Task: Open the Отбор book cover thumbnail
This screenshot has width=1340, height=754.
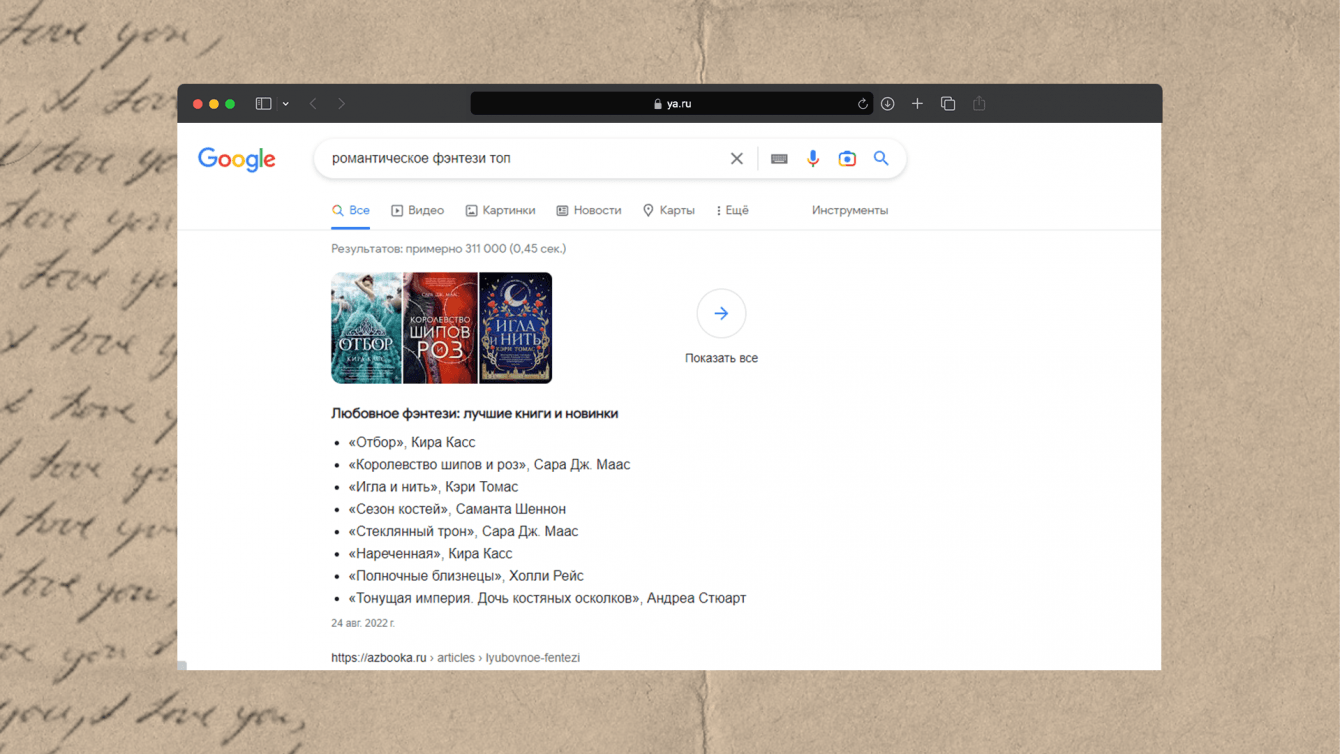Action: coord(366,328)
